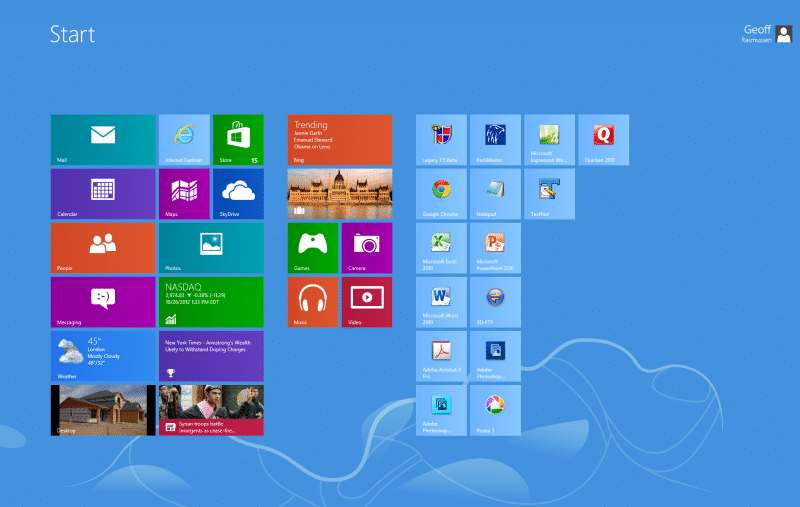Open the Store tile

tap(238, 140)
